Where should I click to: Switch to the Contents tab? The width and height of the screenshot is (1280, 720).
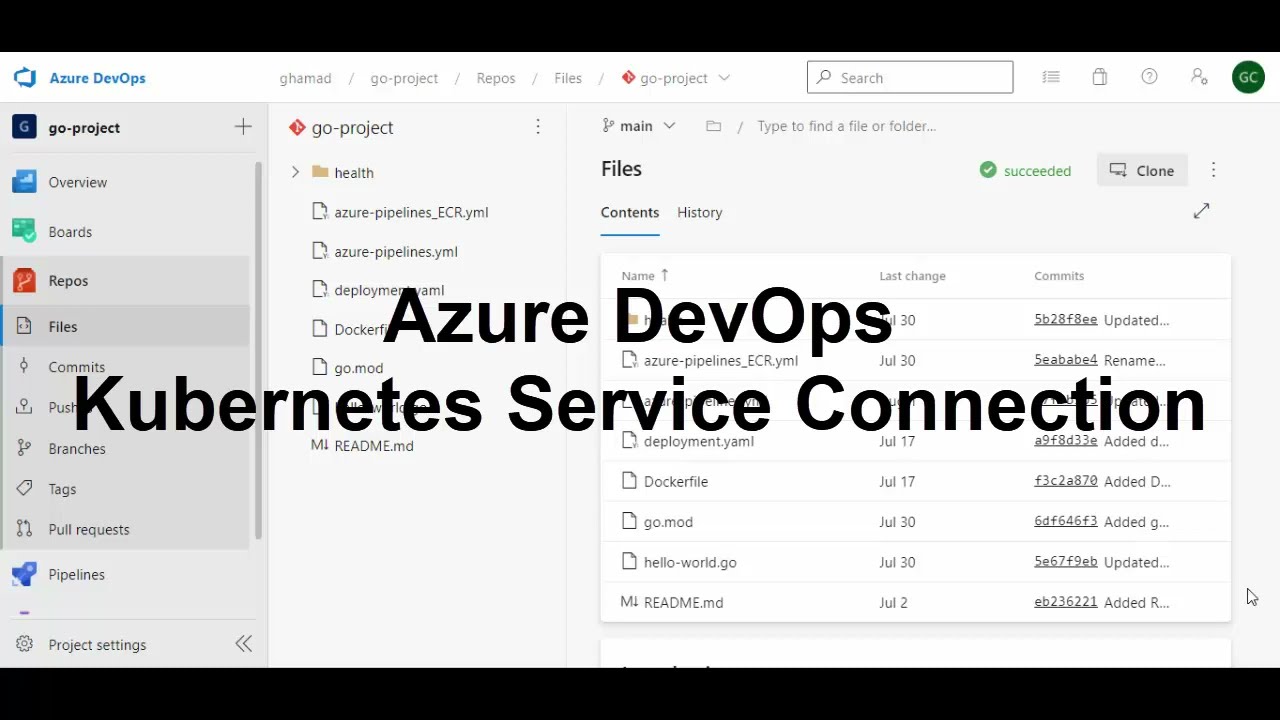click(x=630, y=212)
